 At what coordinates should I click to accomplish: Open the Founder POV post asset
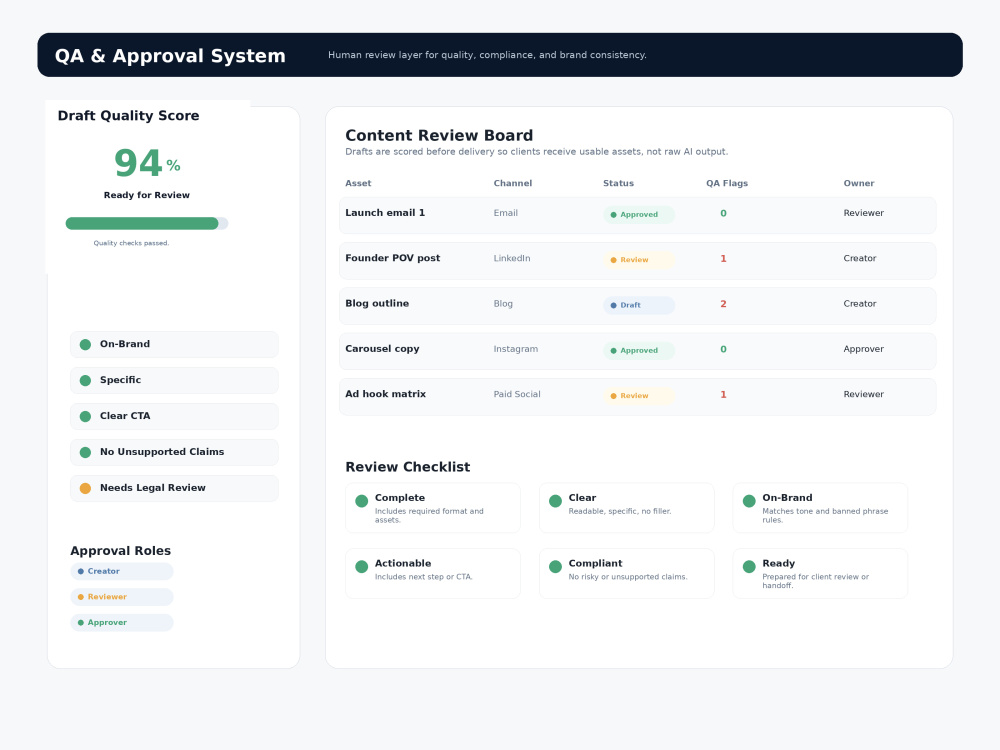[x=393, y=258]
